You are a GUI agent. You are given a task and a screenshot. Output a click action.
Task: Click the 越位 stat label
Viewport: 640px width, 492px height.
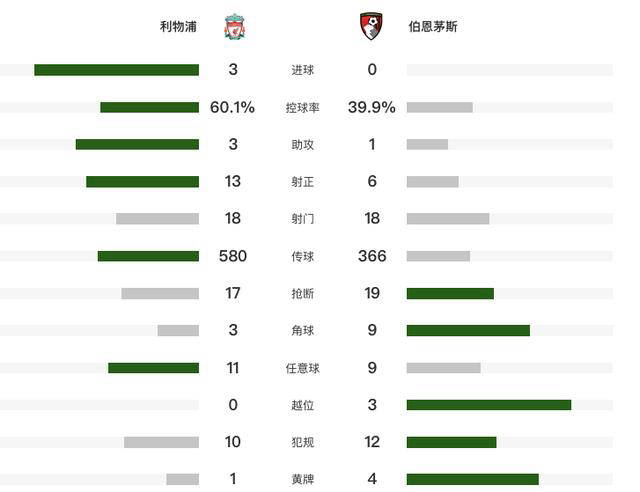pyautogui.click(x=302, y=405)
